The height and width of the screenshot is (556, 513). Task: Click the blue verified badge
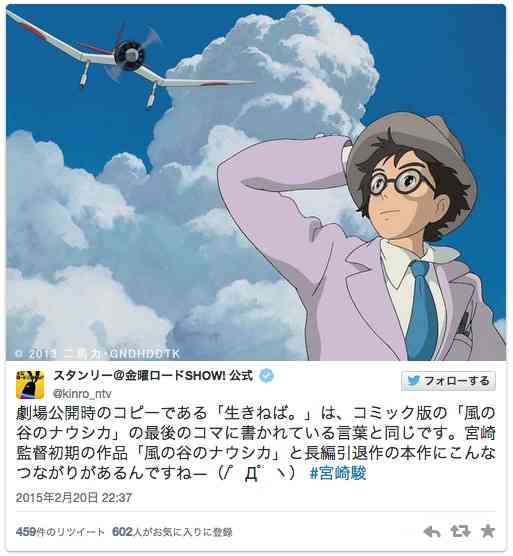point(266,376)
